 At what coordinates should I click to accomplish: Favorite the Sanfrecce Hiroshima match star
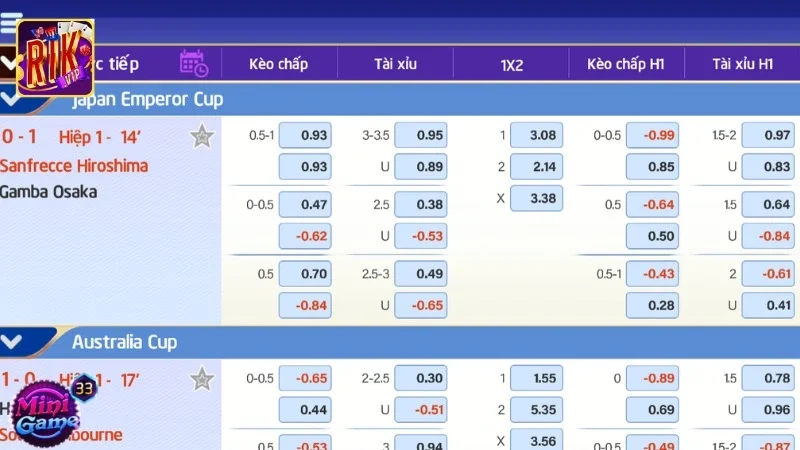(202, 136)
